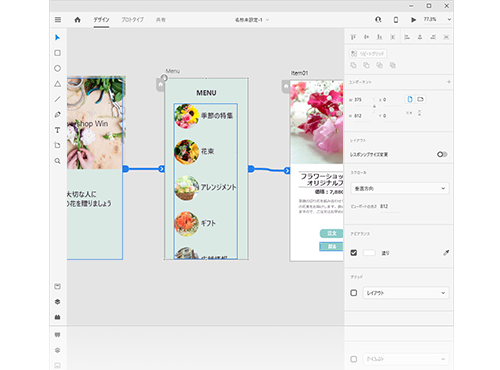Select the Line tool
Viewport: 500px width, 370px height.
point(57,99)
